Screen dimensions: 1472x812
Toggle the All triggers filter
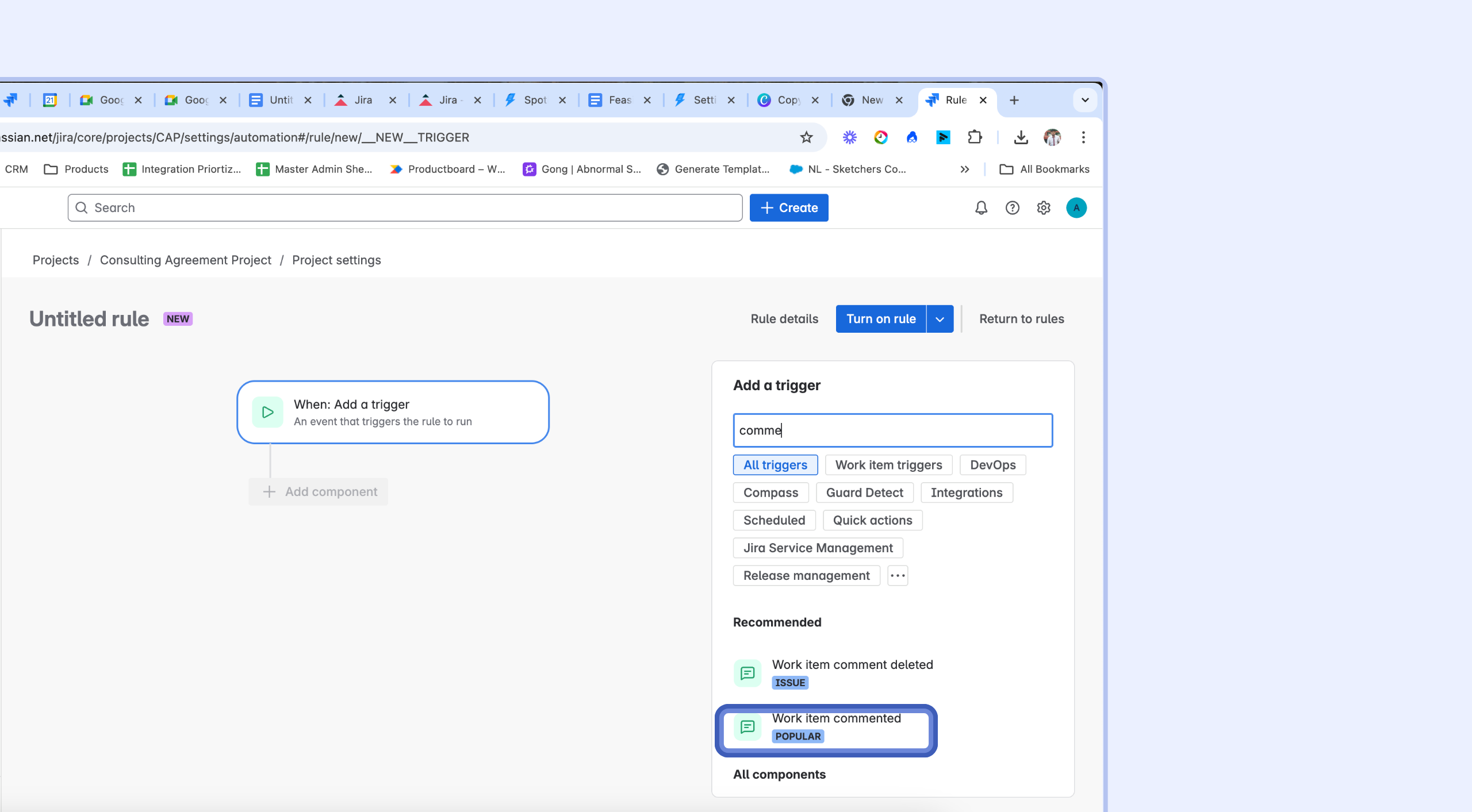point(775,465)
